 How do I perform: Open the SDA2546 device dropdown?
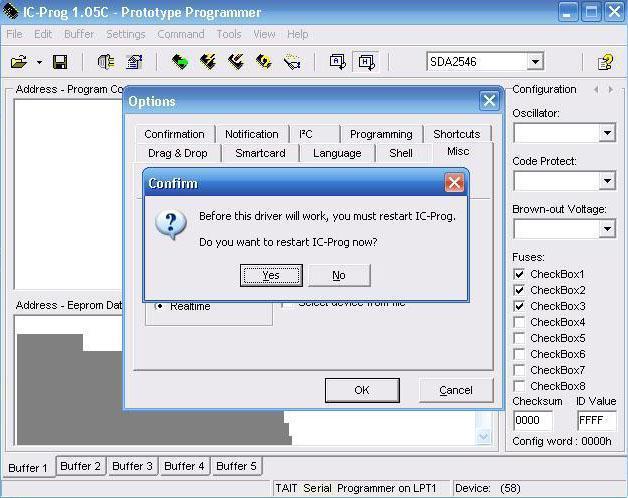[x=535, y=62]
